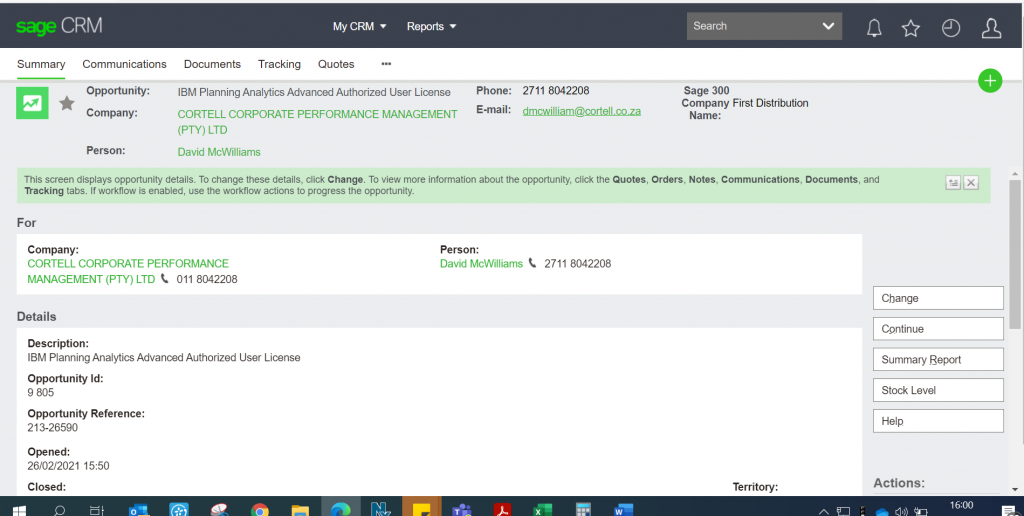
Task: Expand the Reports dropdown menu
Action: click(x=431, y=27)
